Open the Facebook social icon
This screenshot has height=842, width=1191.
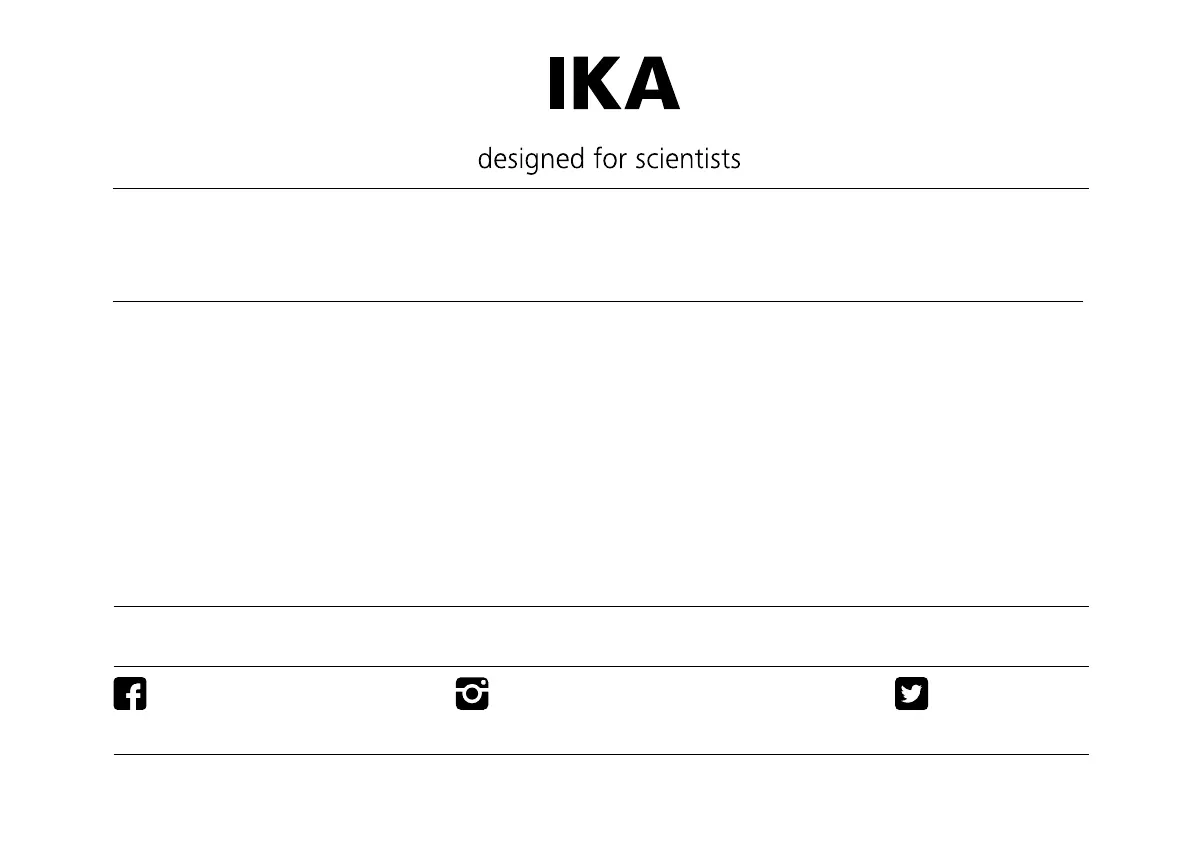coord(130,693)
